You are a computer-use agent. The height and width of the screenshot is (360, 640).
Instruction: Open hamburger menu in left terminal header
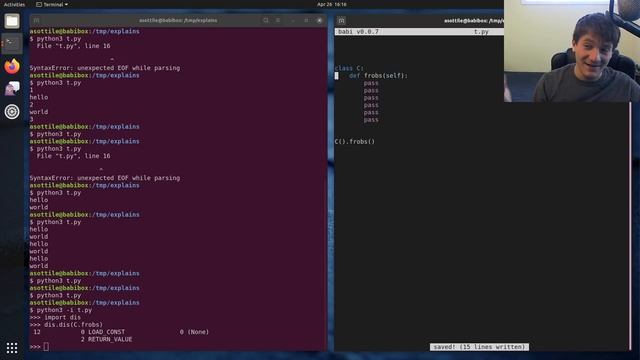point(278,20)
